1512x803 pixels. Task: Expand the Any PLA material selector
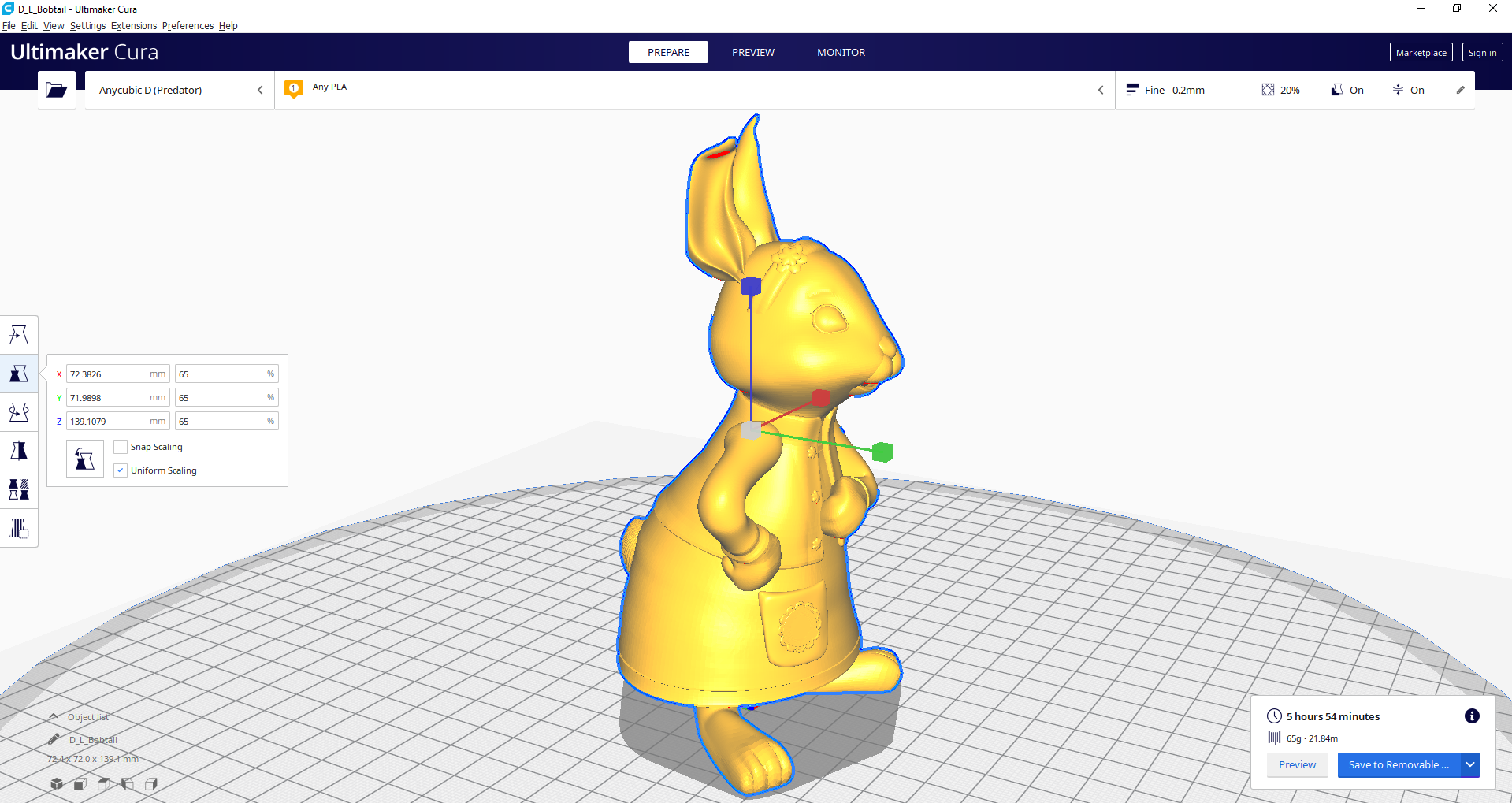(x=695, y=90)
